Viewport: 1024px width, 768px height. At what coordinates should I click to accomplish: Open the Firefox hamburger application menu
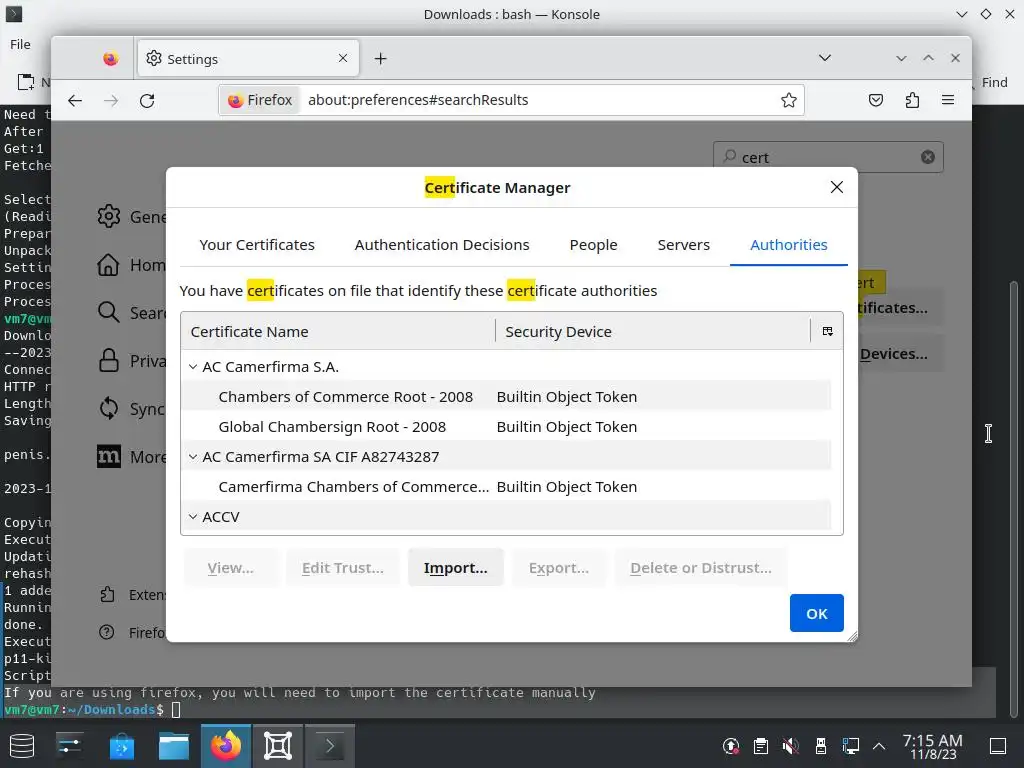click(948, 100)
